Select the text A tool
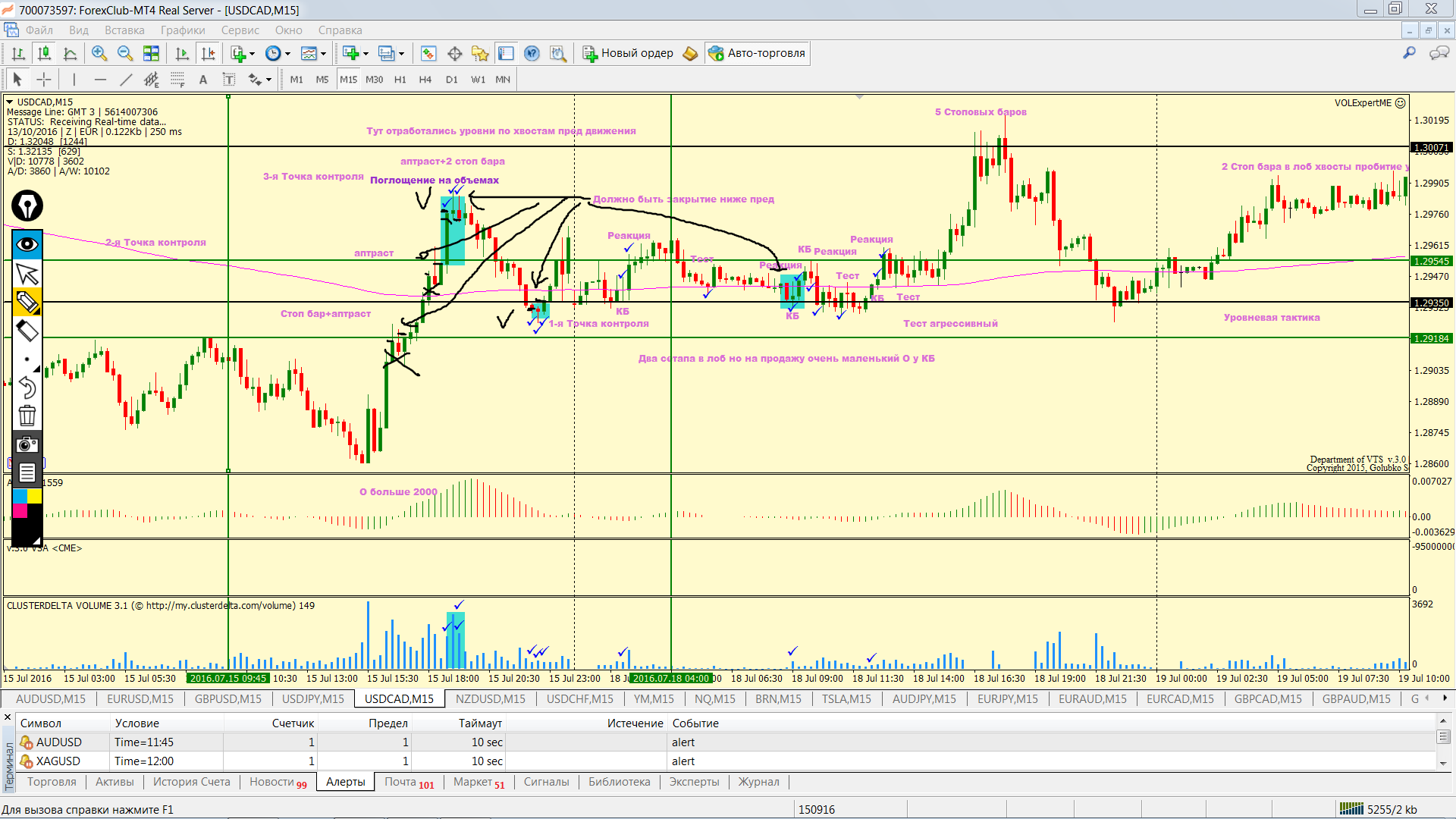Image resolution: width=1456 pixels, height=819 pixels. [203, 79]
